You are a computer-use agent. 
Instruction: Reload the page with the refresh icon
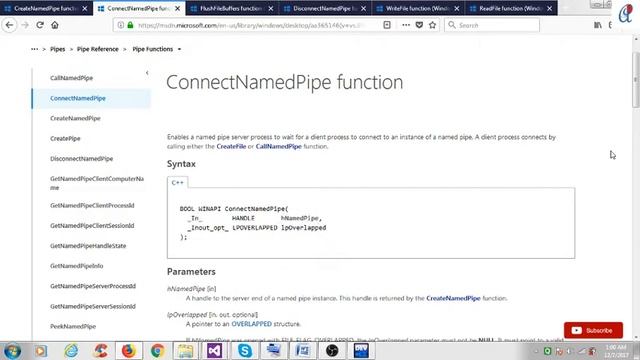point(40,25)
